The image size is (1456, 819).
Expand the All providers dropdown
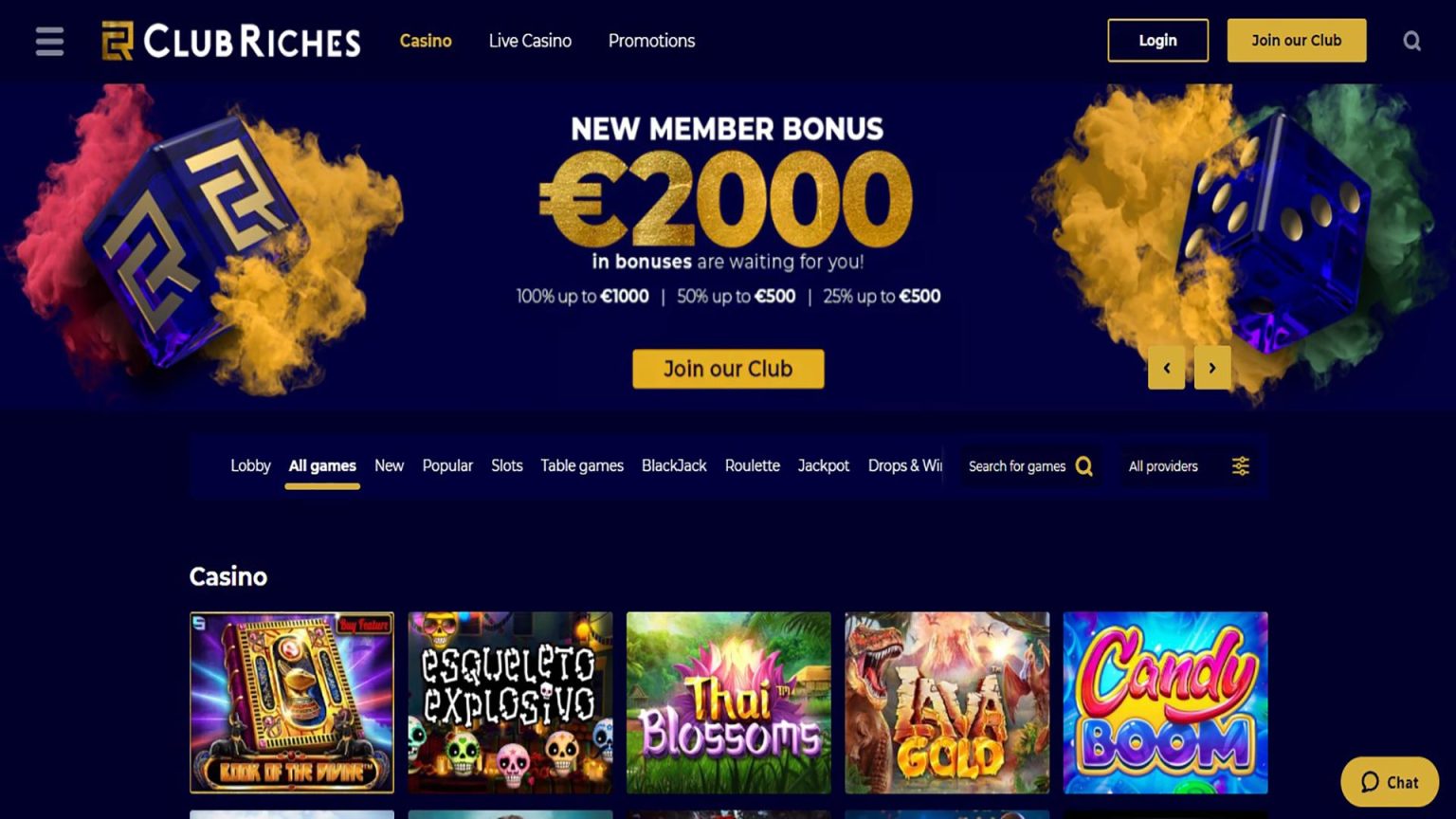click(x=1189, y=466)
